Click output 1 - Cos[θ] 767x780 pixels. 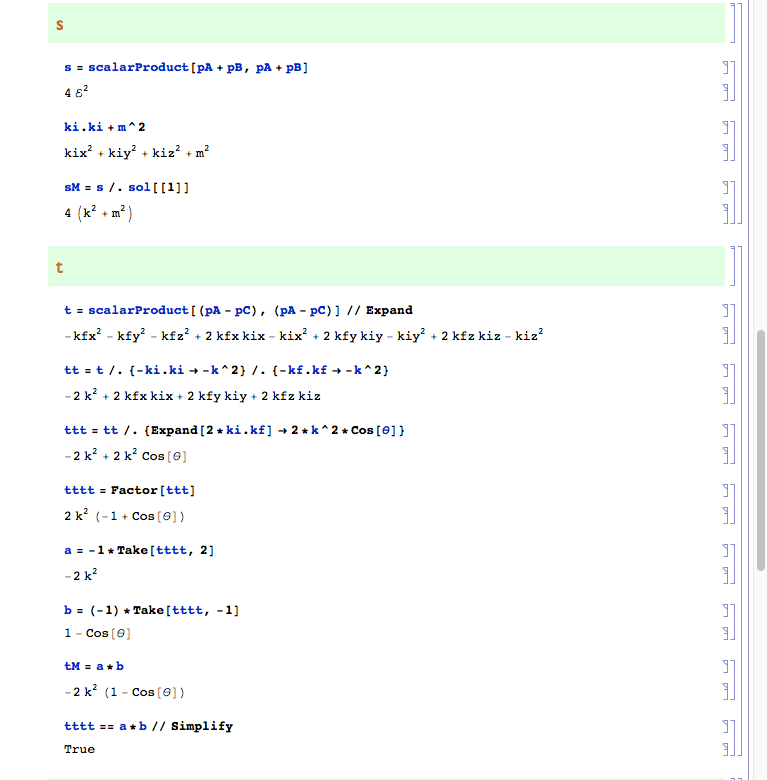pyautogui.click(x=97, y=633)
